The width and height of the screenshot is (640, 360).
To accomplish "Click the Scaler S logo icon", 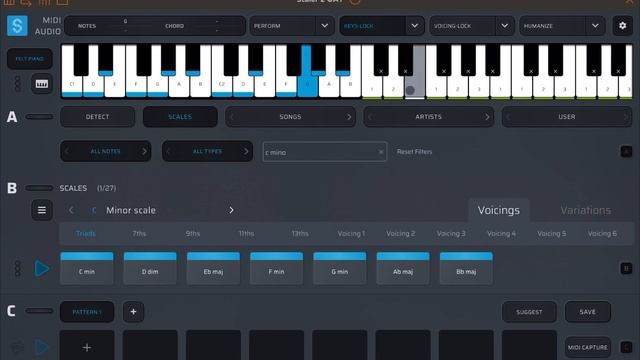I will click(17, 25).
